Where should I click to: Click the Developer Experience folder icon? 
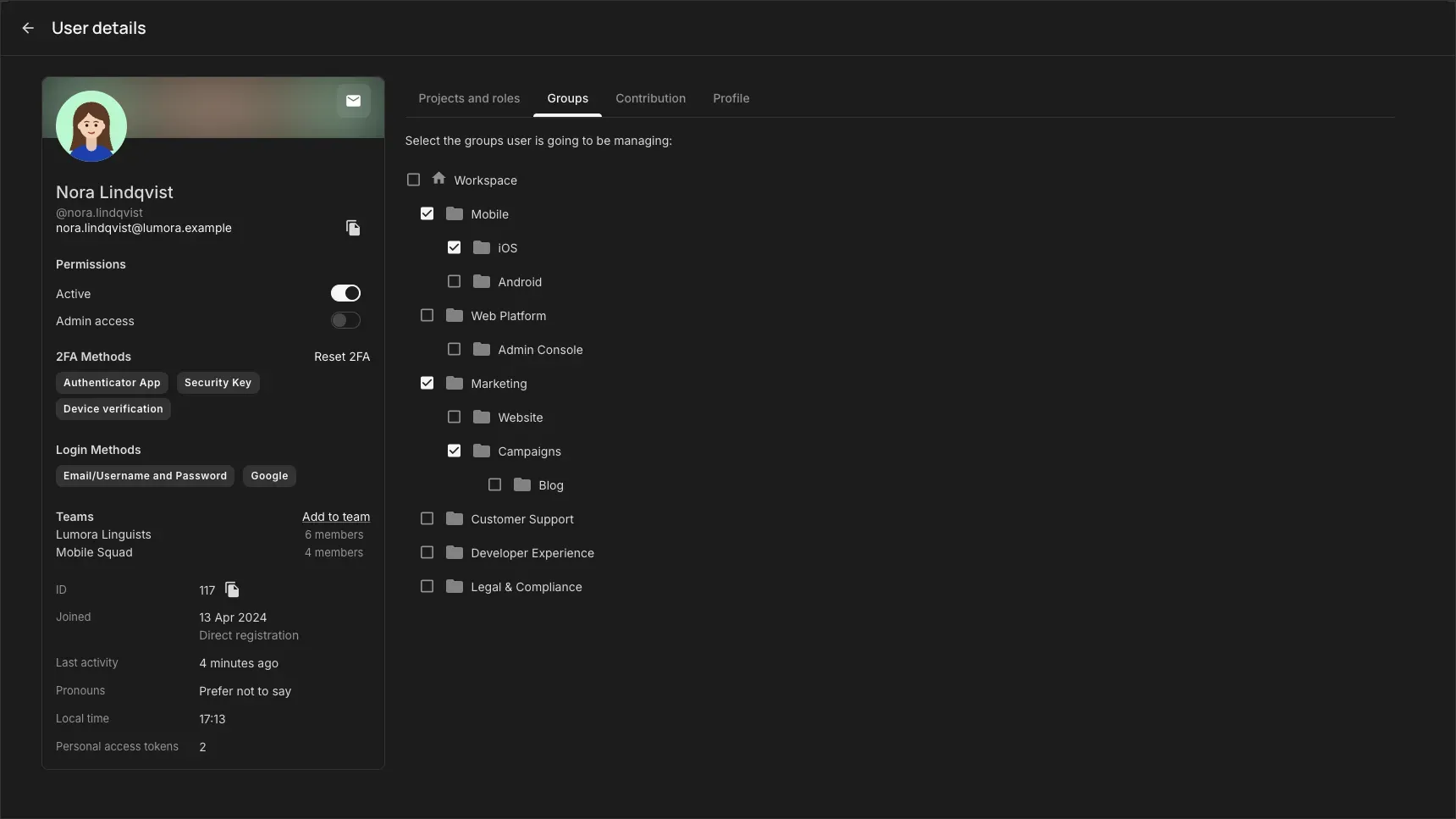pos(455,552)
